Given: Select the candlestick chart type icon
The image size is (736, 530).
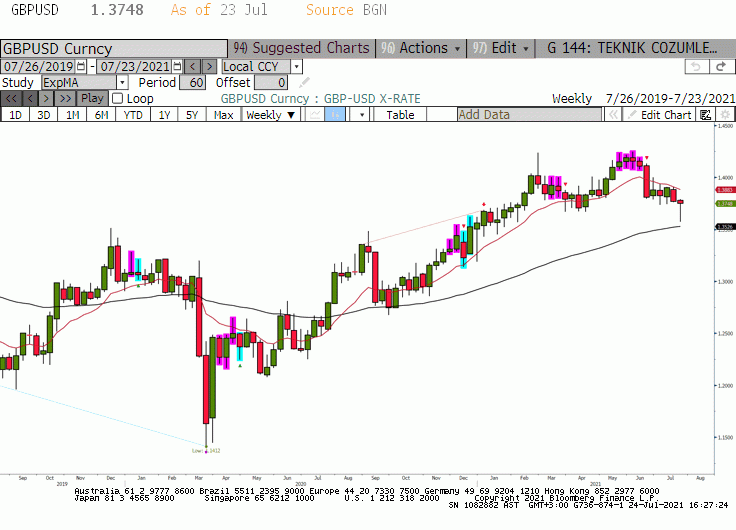Looking at the screenshot, I should coord(335,115).
